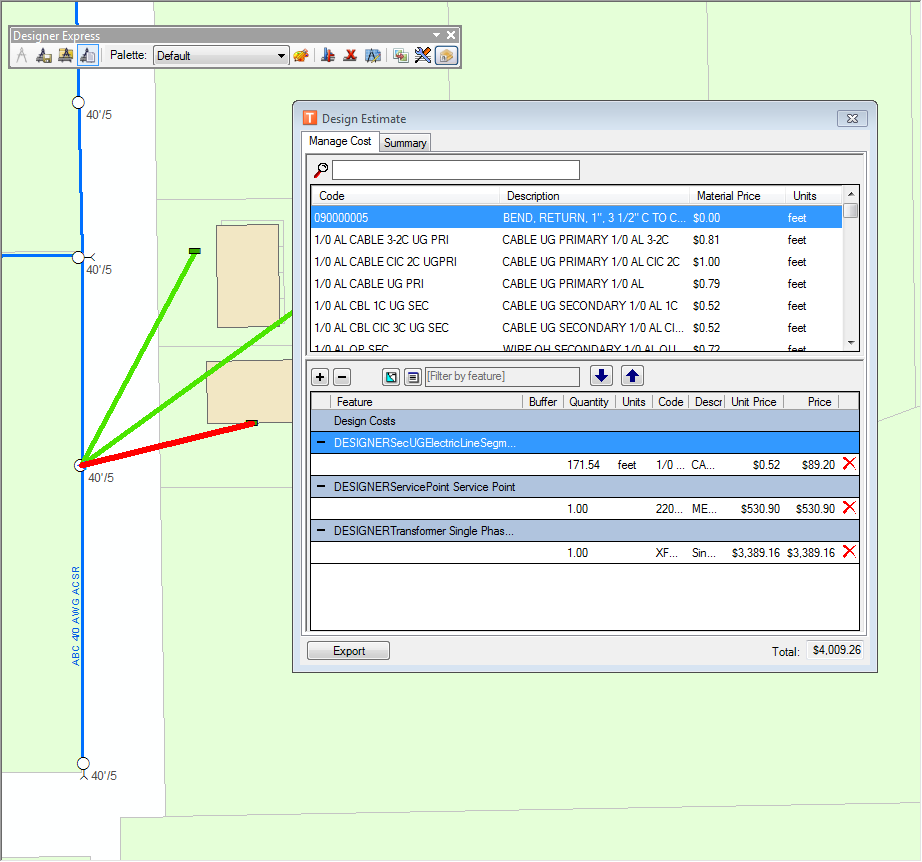Click the paint palette icon beside Palette dropdown
Viewport: 922px width, 862px height.
[301, 56]
